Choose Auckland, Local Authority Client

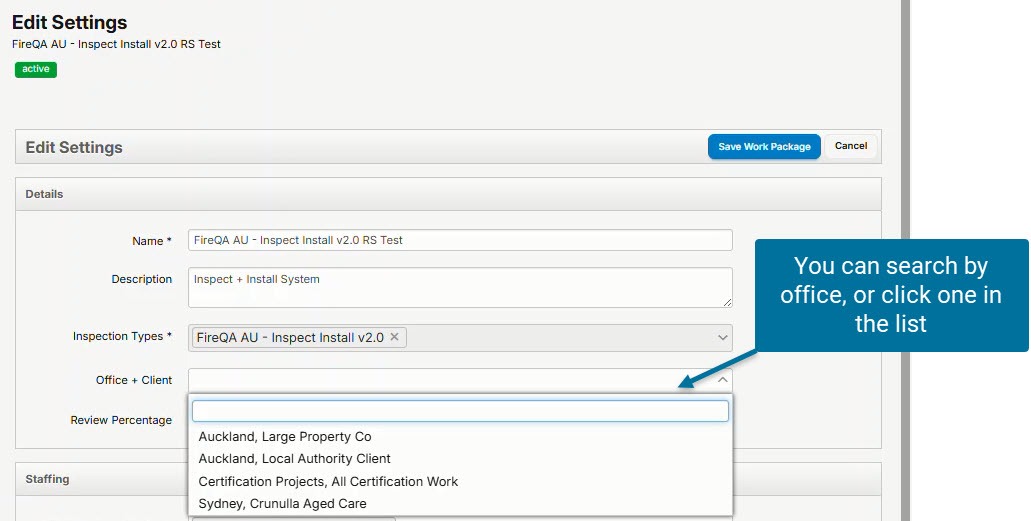point(294,459)
